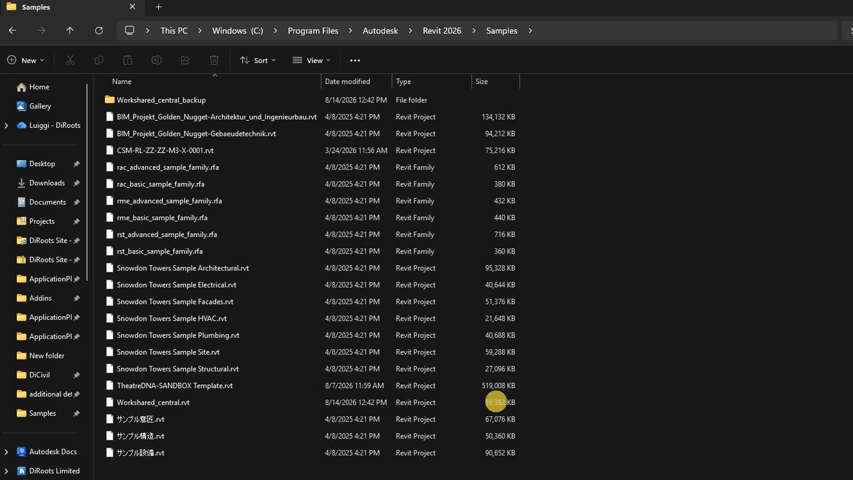Select Snowdon Towers Sample Plumbing.rvt
853x480 pixels.
(178, 335)
